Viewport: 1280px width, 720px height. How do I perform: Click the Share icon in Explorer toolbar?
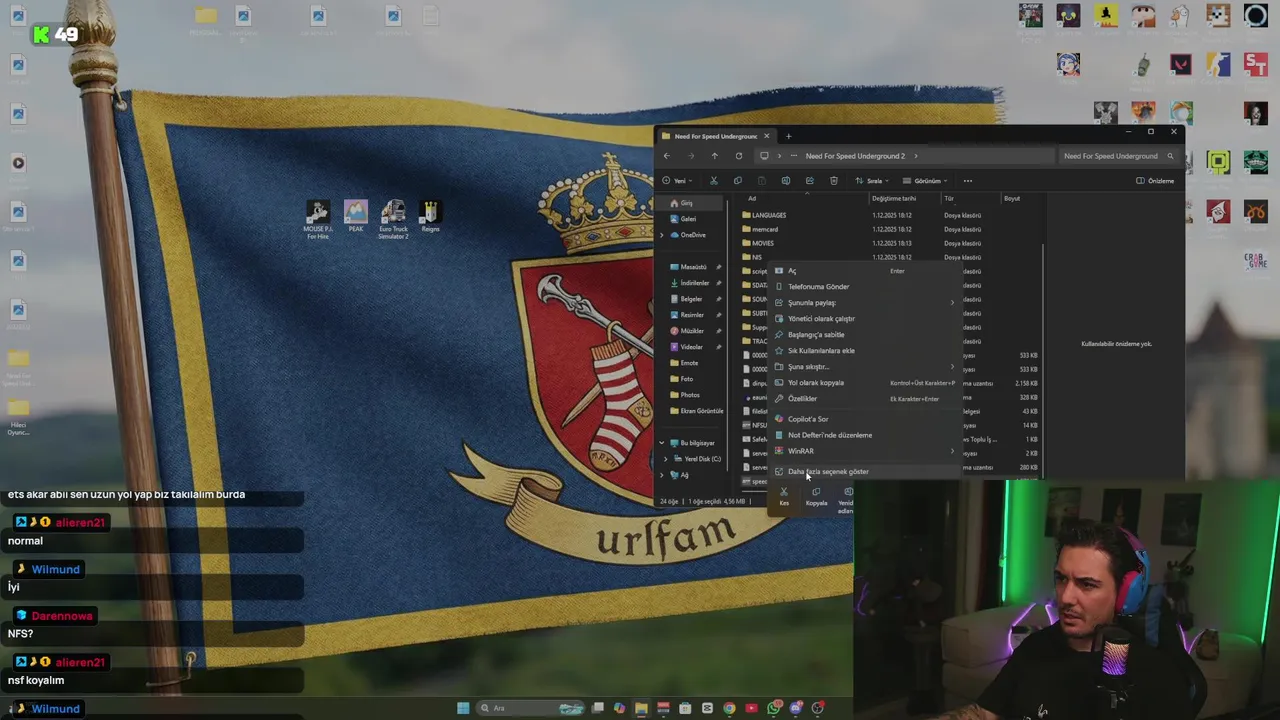point(810,181)
